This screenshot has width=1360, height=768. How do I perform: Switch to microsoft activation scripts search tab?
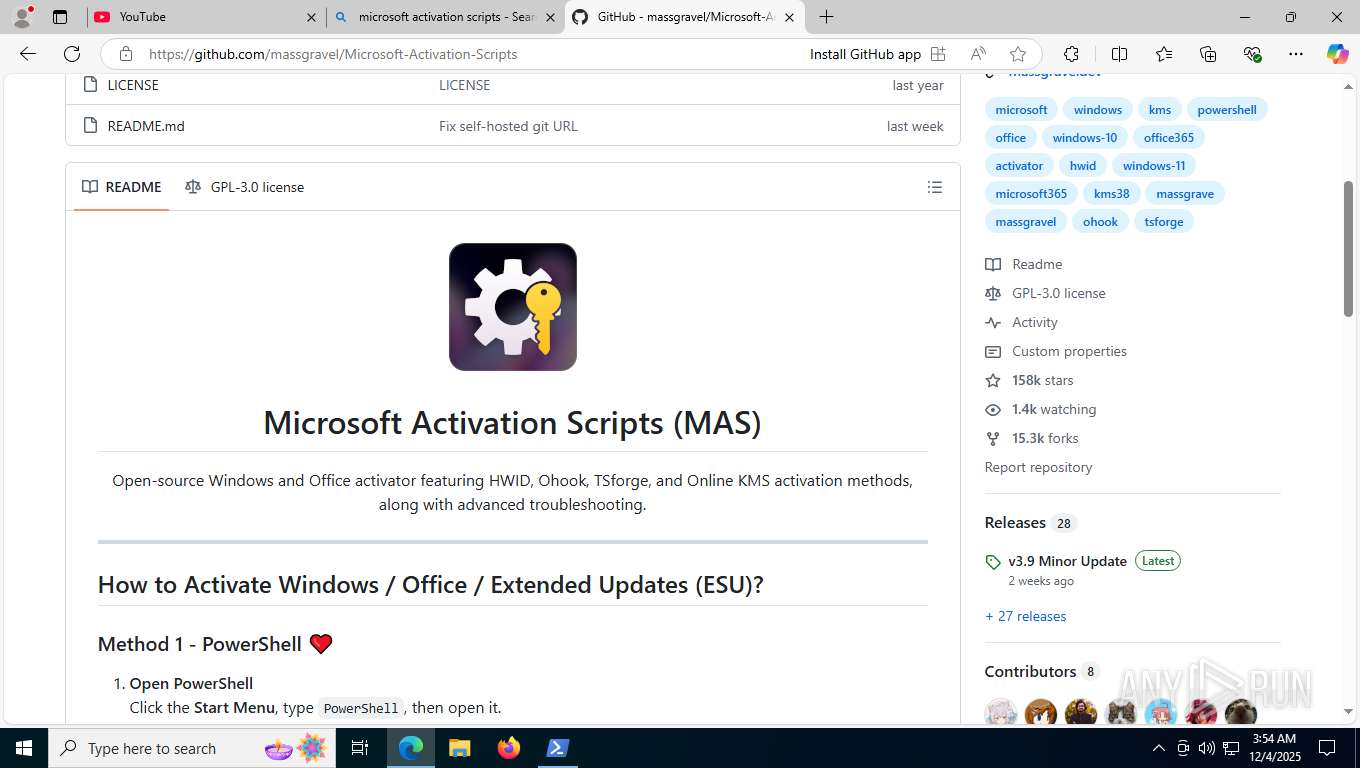[x=444, y=17]
